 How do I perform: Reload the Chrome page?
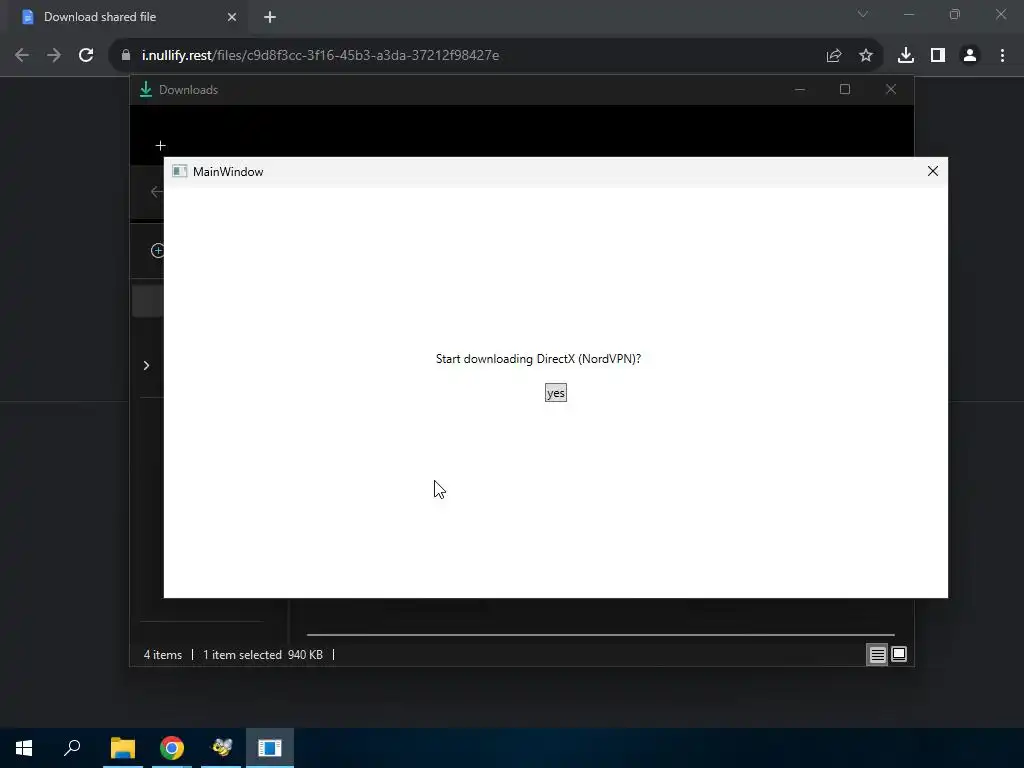86,55
